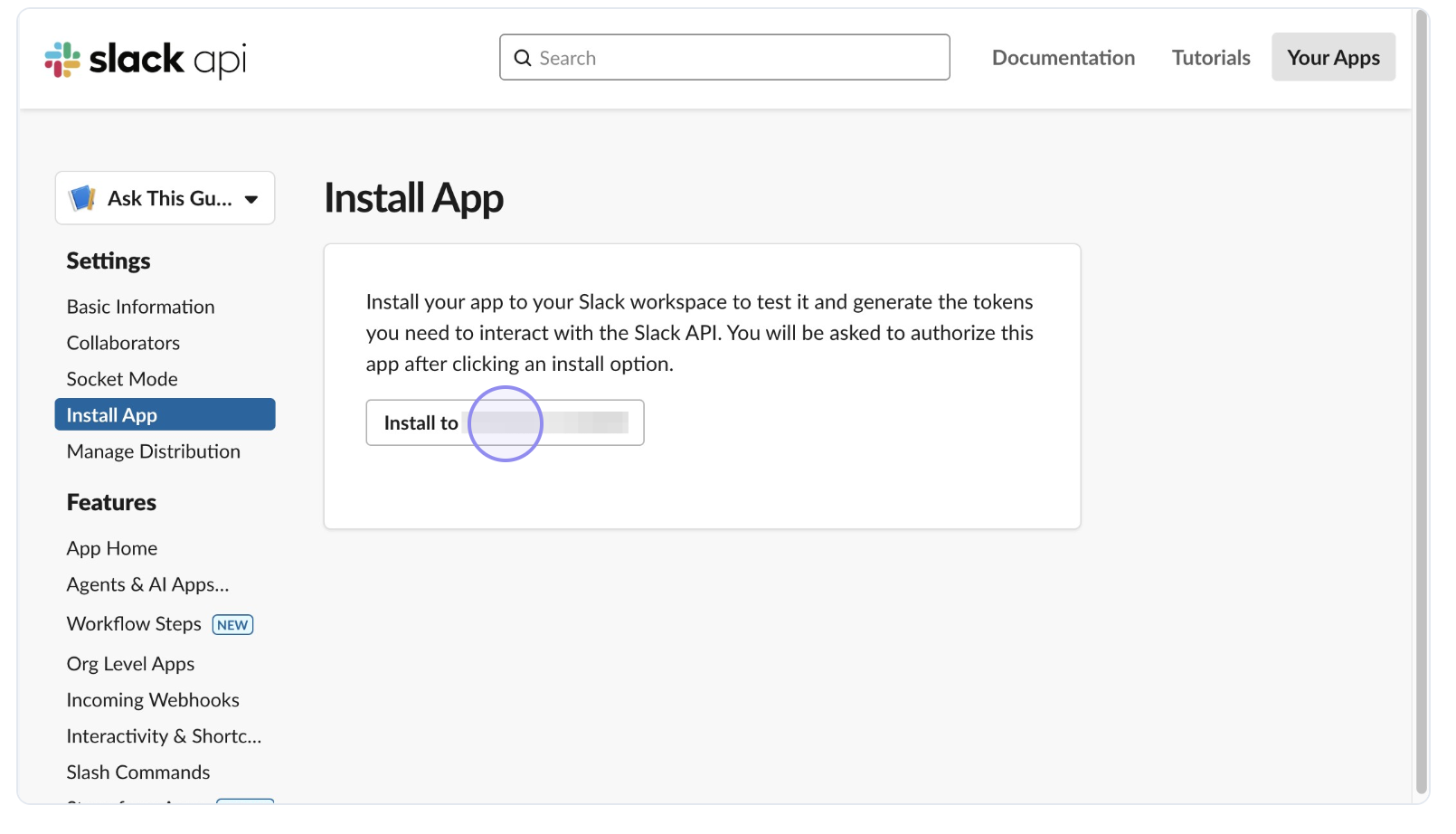This screenshot has width=1456, height=834.
Task: Click the Slack API logo
Action: 145,60
